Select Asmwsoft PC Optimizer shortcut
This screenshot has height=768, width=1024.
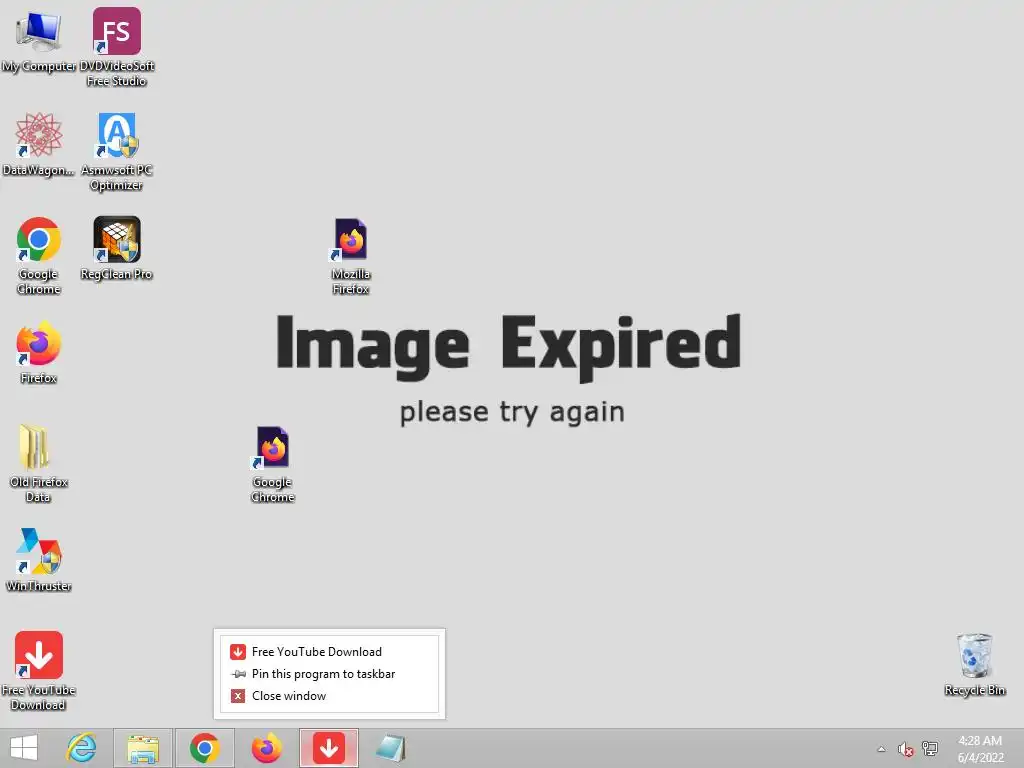[x=117, y=152]
